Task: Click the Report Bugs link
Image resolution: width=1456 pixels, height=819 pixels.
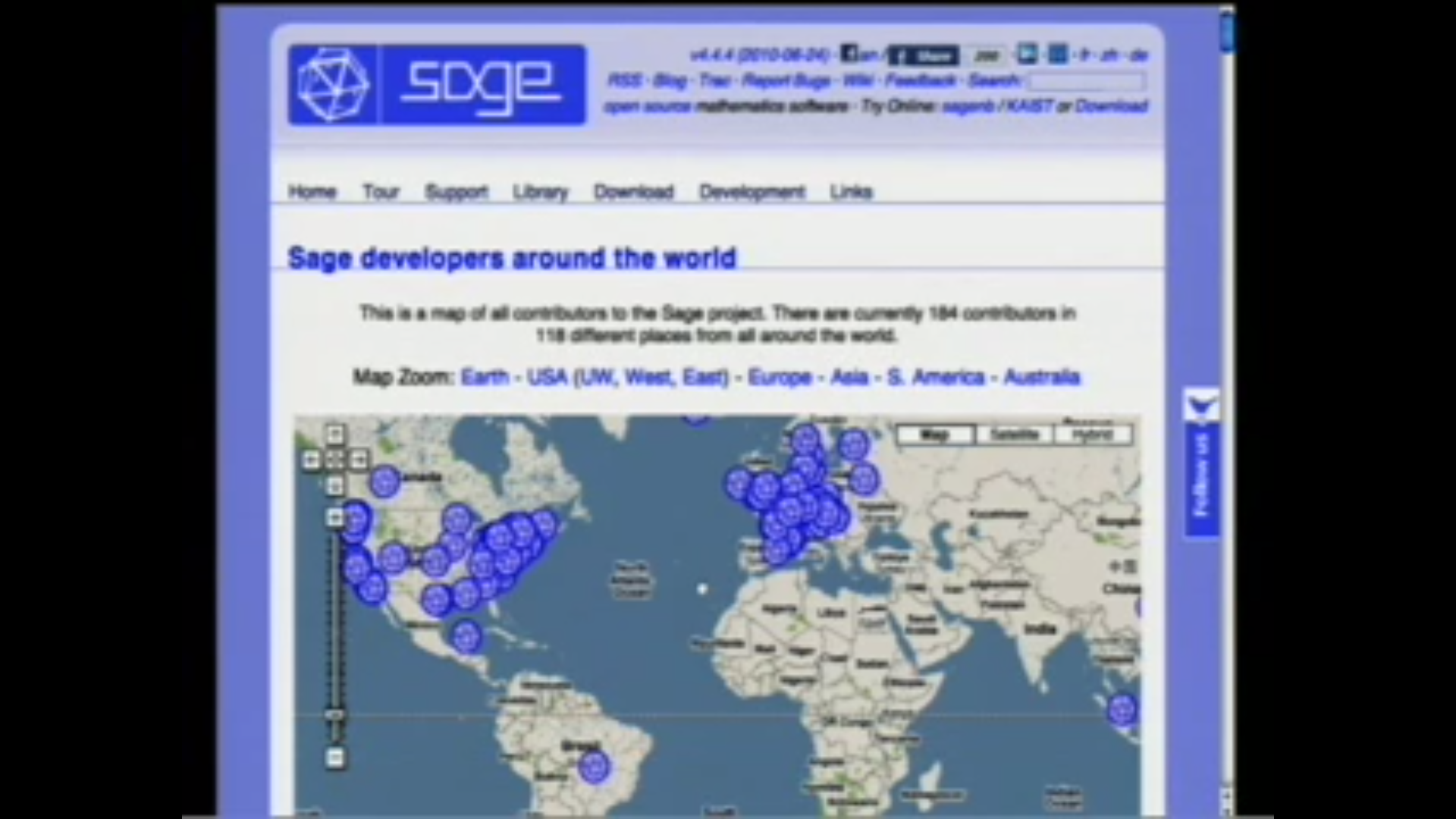Action: 789,80
